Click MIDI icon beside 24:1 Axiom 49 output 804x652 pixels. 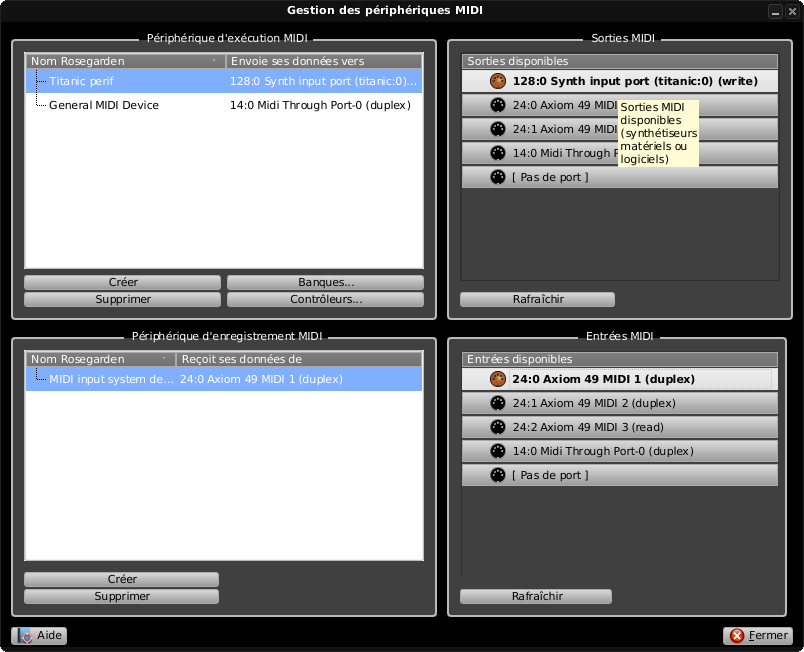click(x=497, y=129)
